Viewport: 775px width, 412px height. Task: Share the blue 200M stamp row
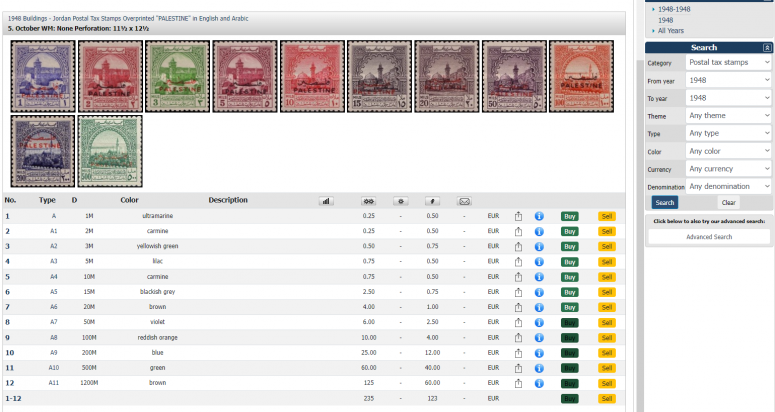(518, 353)
